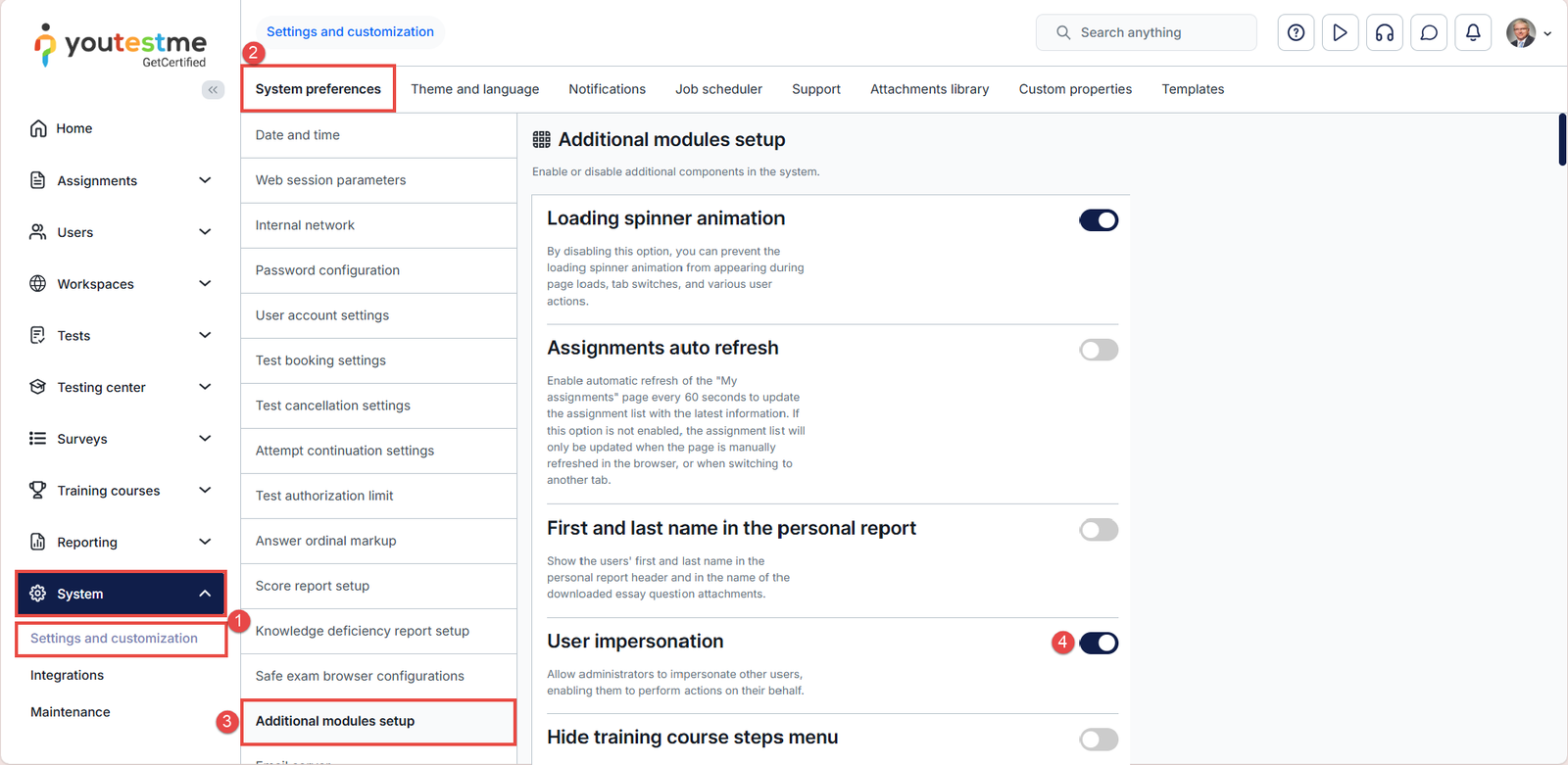
Task: Switch to the Theme and language tab
Action: click(474, 89)
